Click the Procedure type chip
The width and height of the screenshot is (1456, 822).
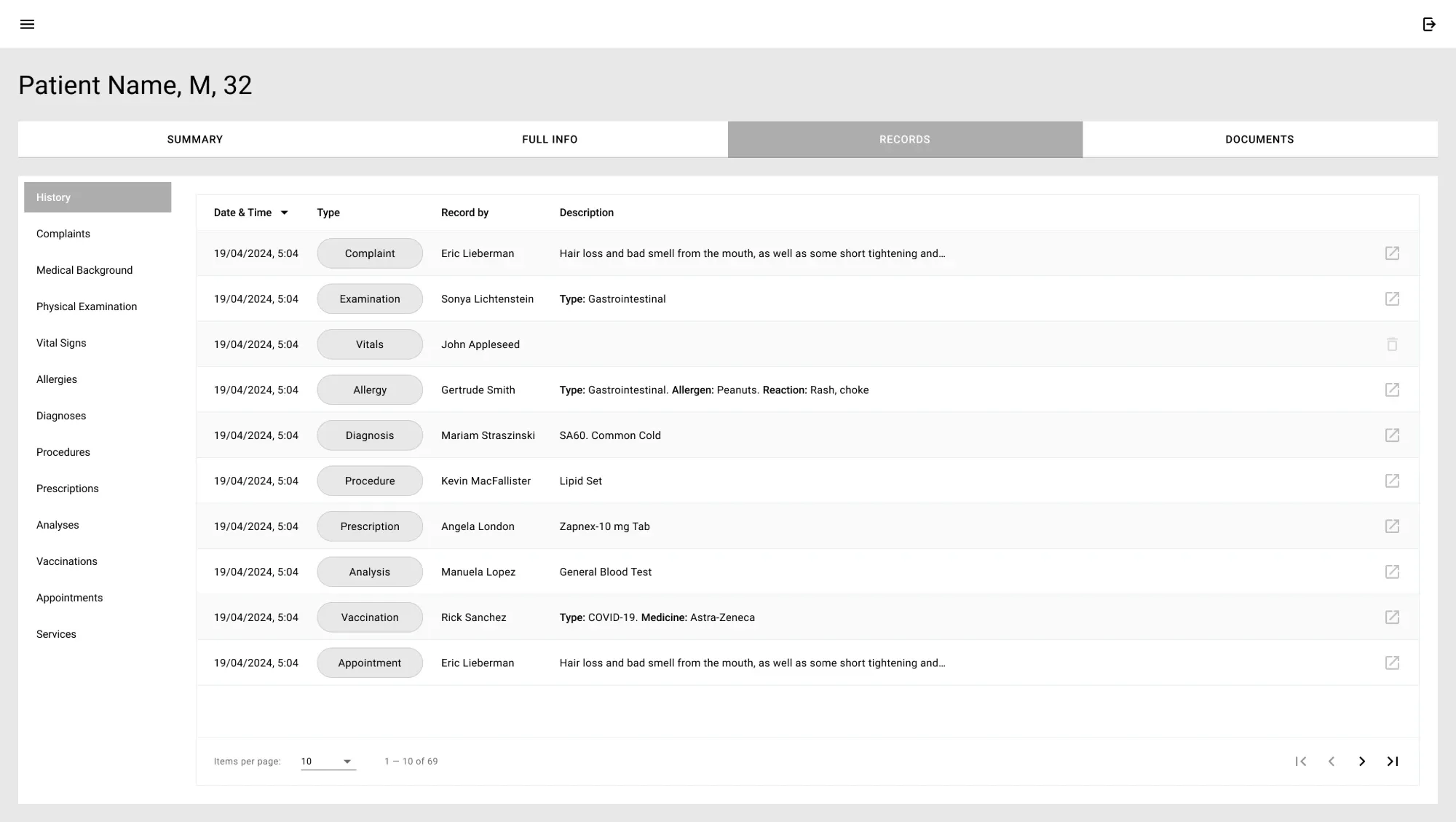pos(370,481)
